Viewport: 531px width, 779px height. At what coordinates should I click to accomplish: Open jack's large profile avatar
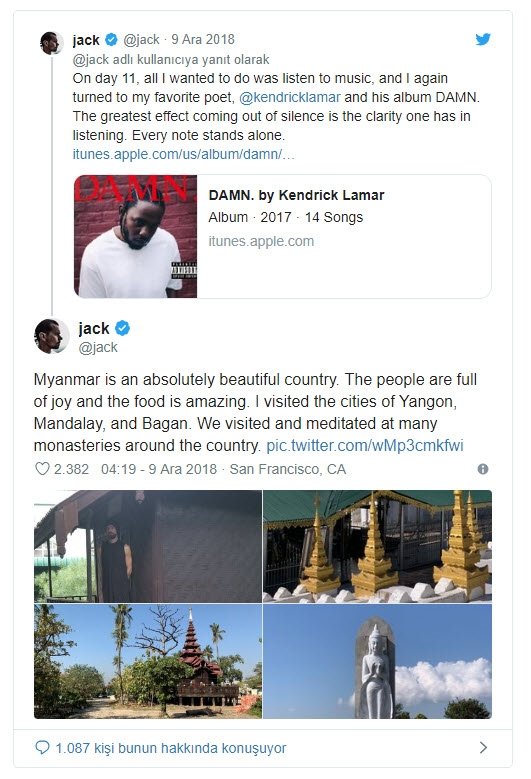click(51, 336)
